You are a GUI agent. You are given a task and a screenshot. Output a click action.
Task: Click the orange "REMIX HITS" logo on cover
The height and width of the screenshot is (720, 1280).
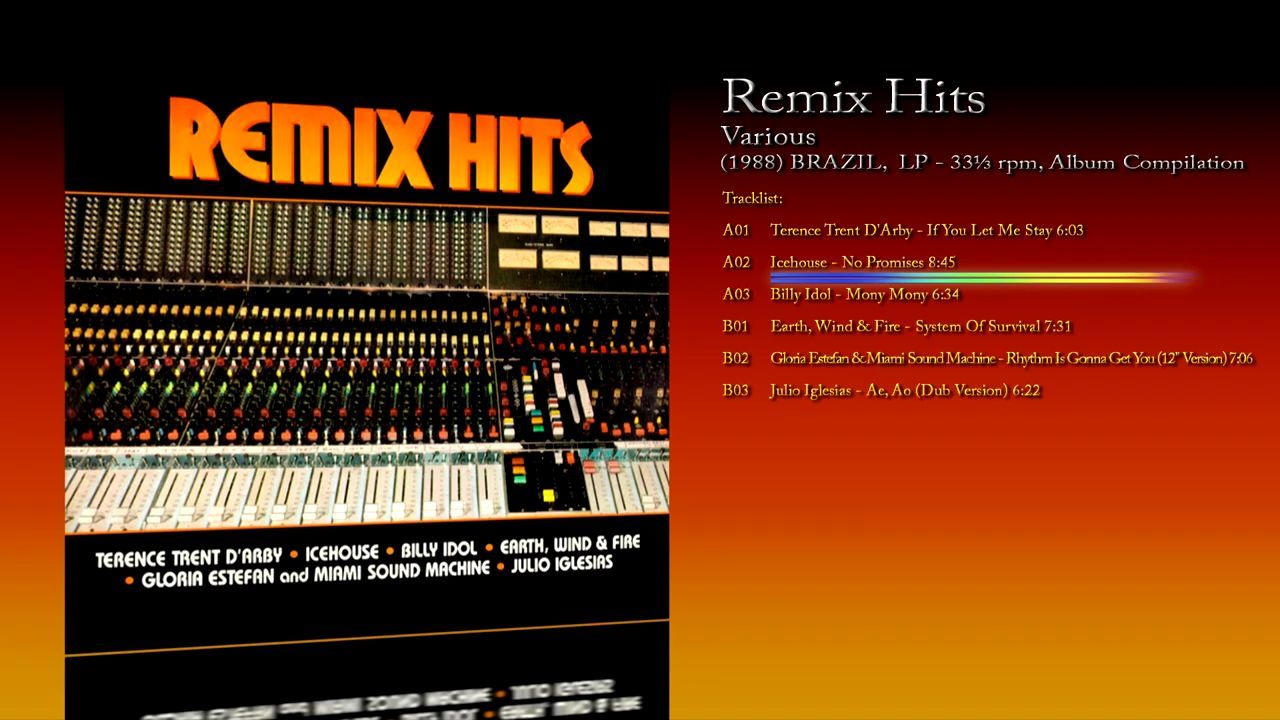380,148
